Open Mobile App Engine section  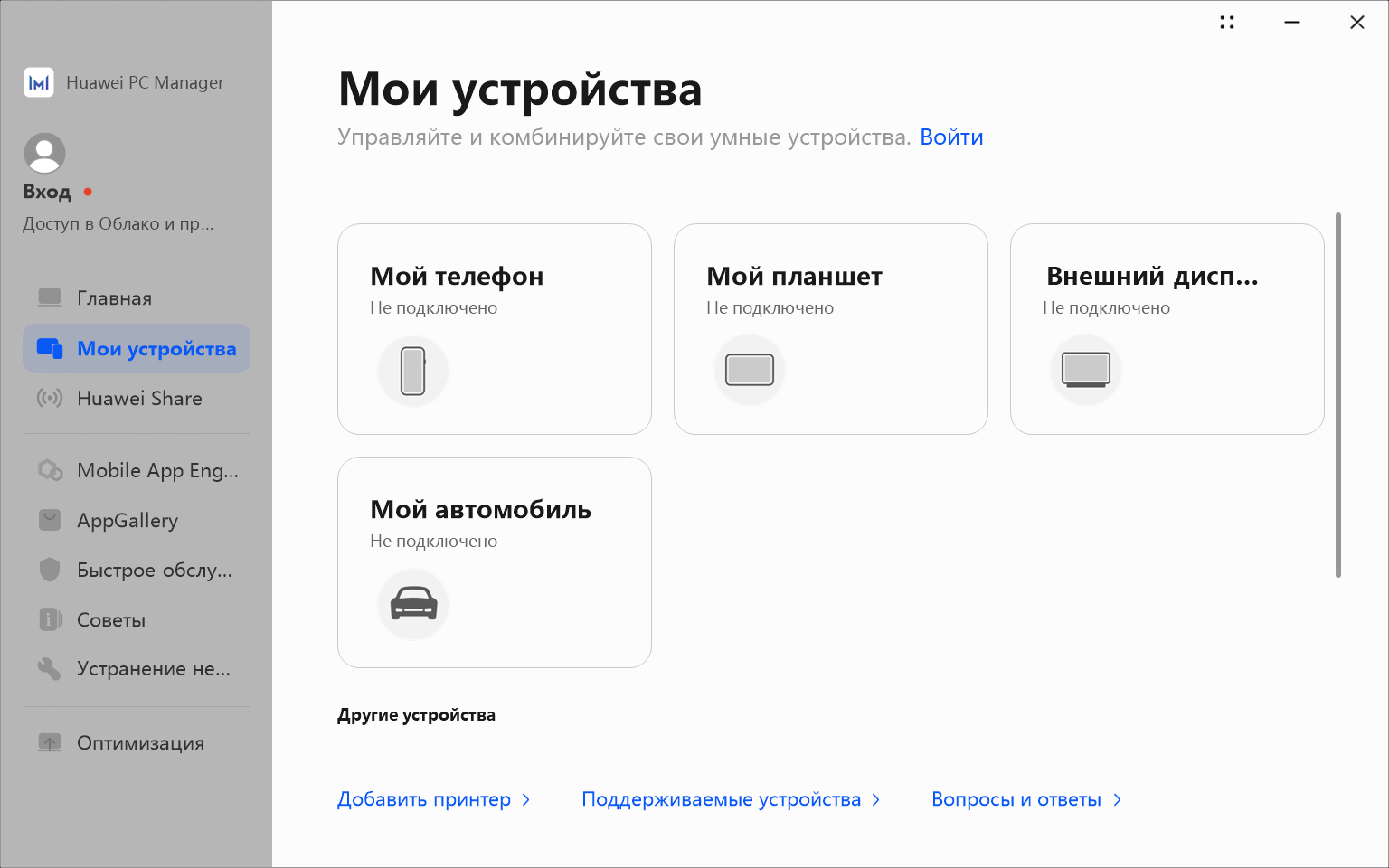coord(137,470)
